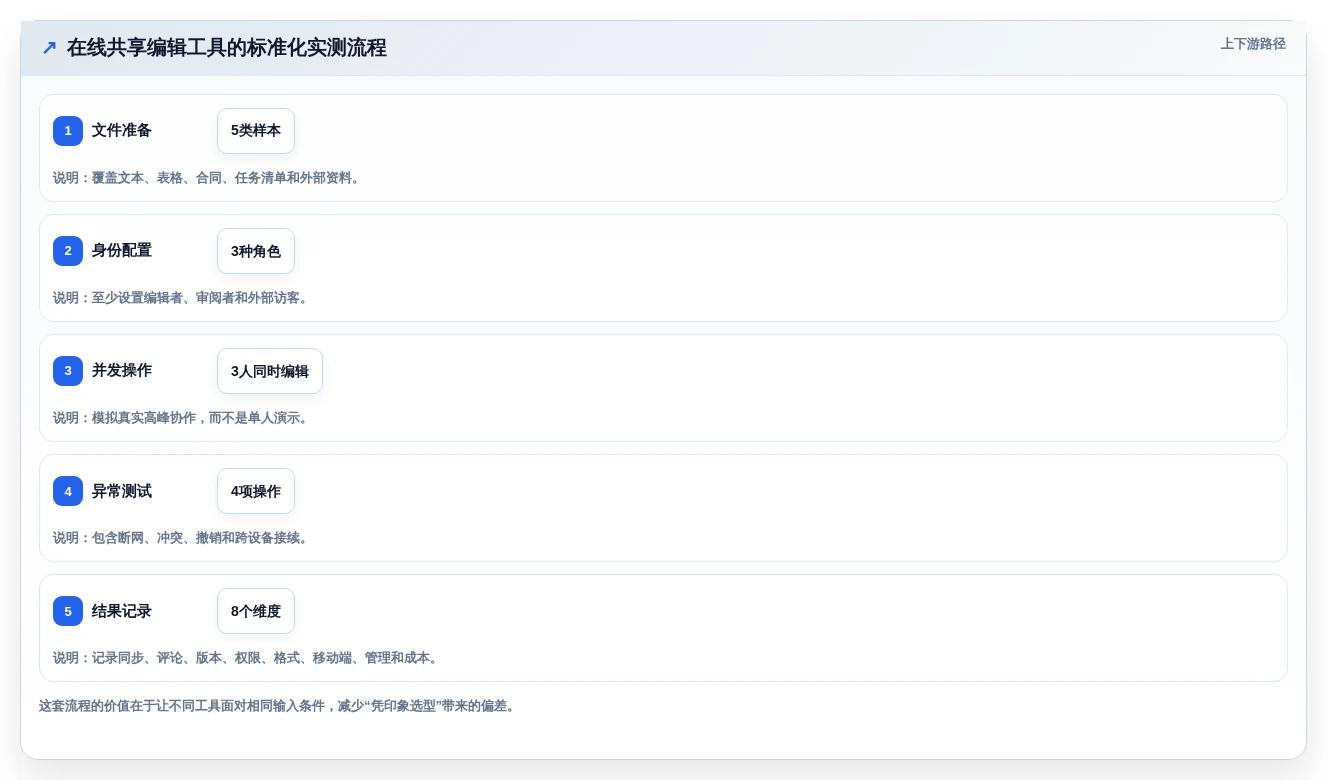The height and width of the screenshot is (780, 1327).
Task: Click step number 1 badge for 文件准备
Action: (x=68, y=131)
